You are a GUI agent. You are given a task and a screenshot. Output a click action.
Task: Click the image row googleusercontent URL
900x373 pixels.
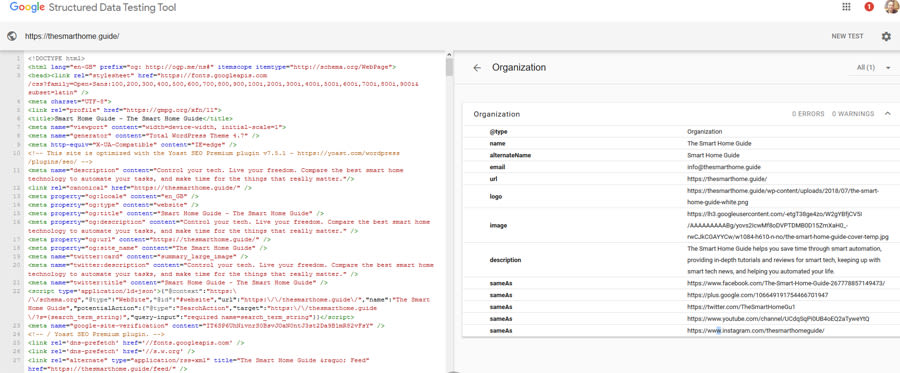788,225
